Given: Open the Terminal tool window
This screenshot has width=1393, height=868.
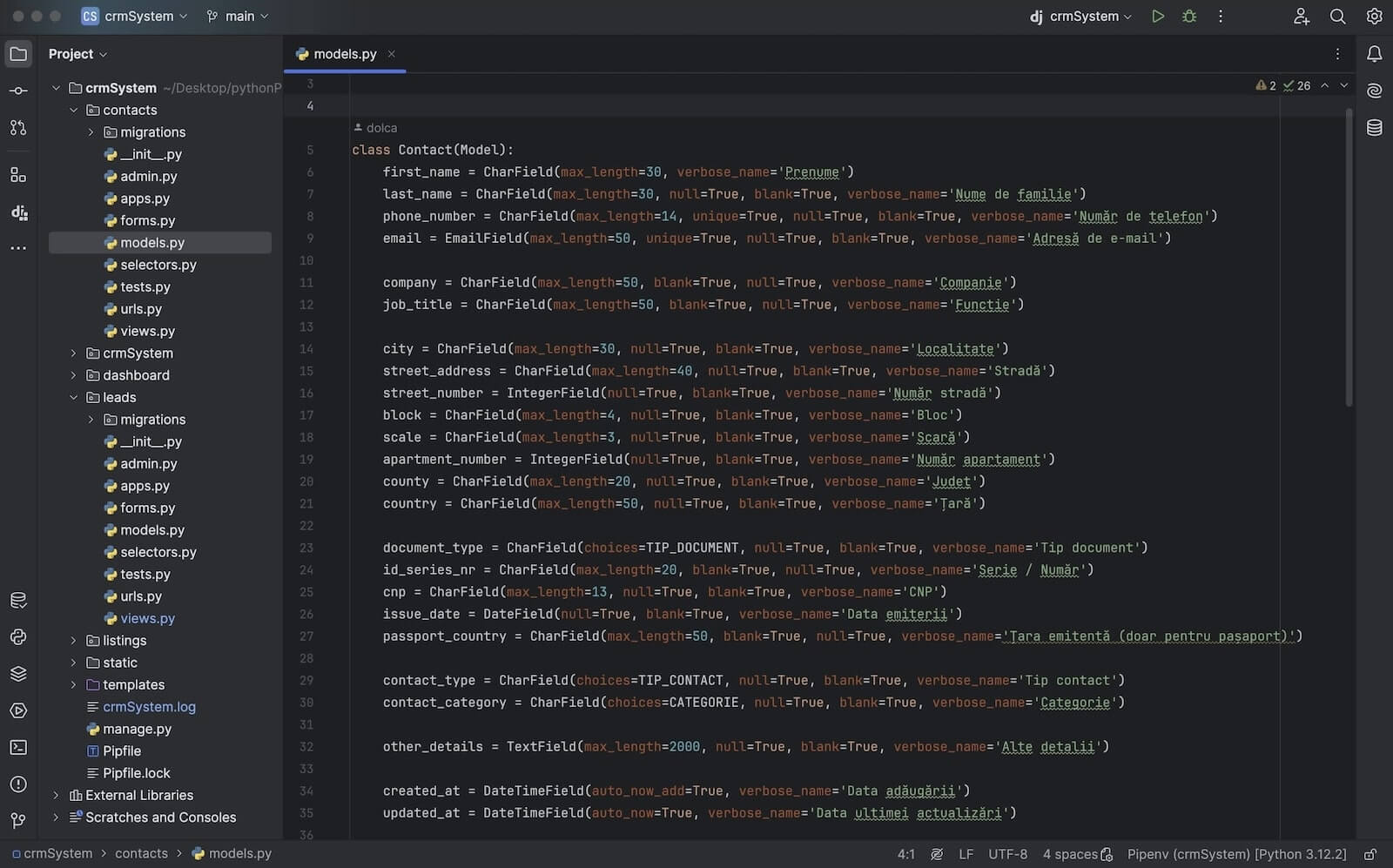Looking at the screenshot, I should pos(18,748).
